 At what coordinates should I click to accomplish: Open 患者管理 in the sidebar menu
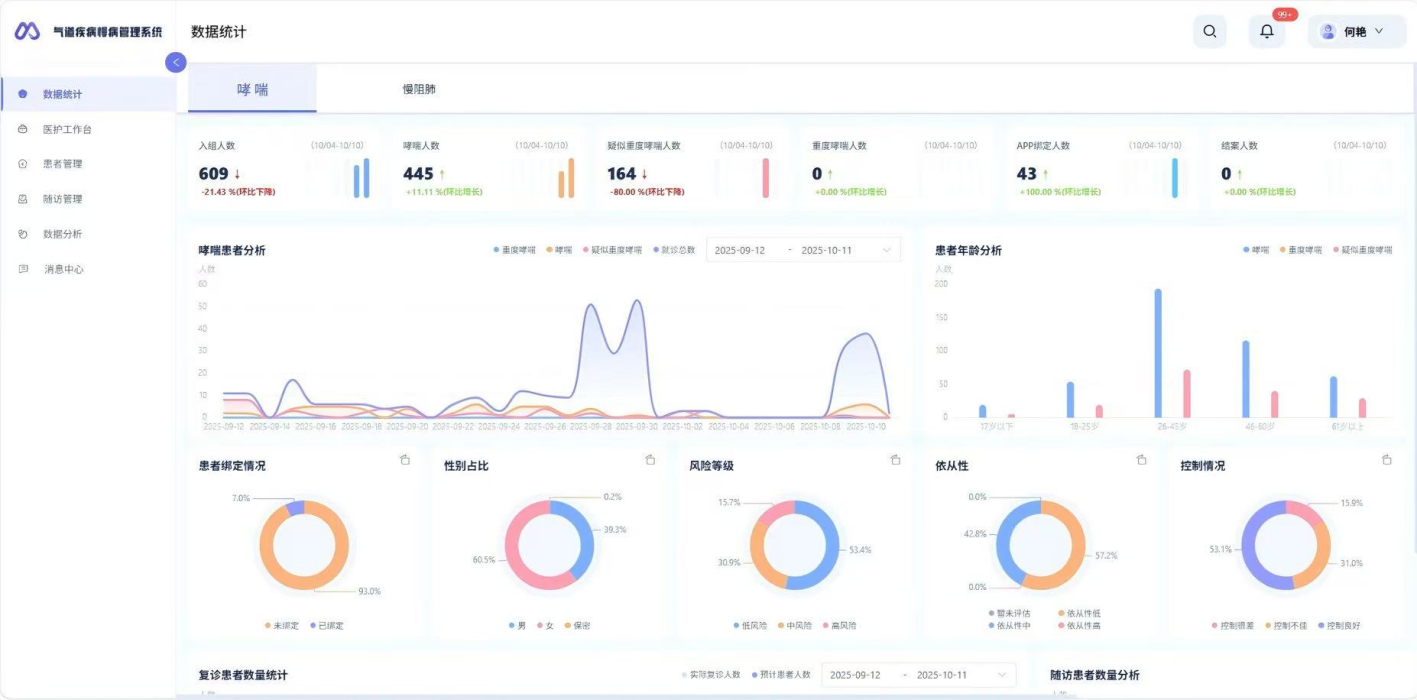(62, 164)
